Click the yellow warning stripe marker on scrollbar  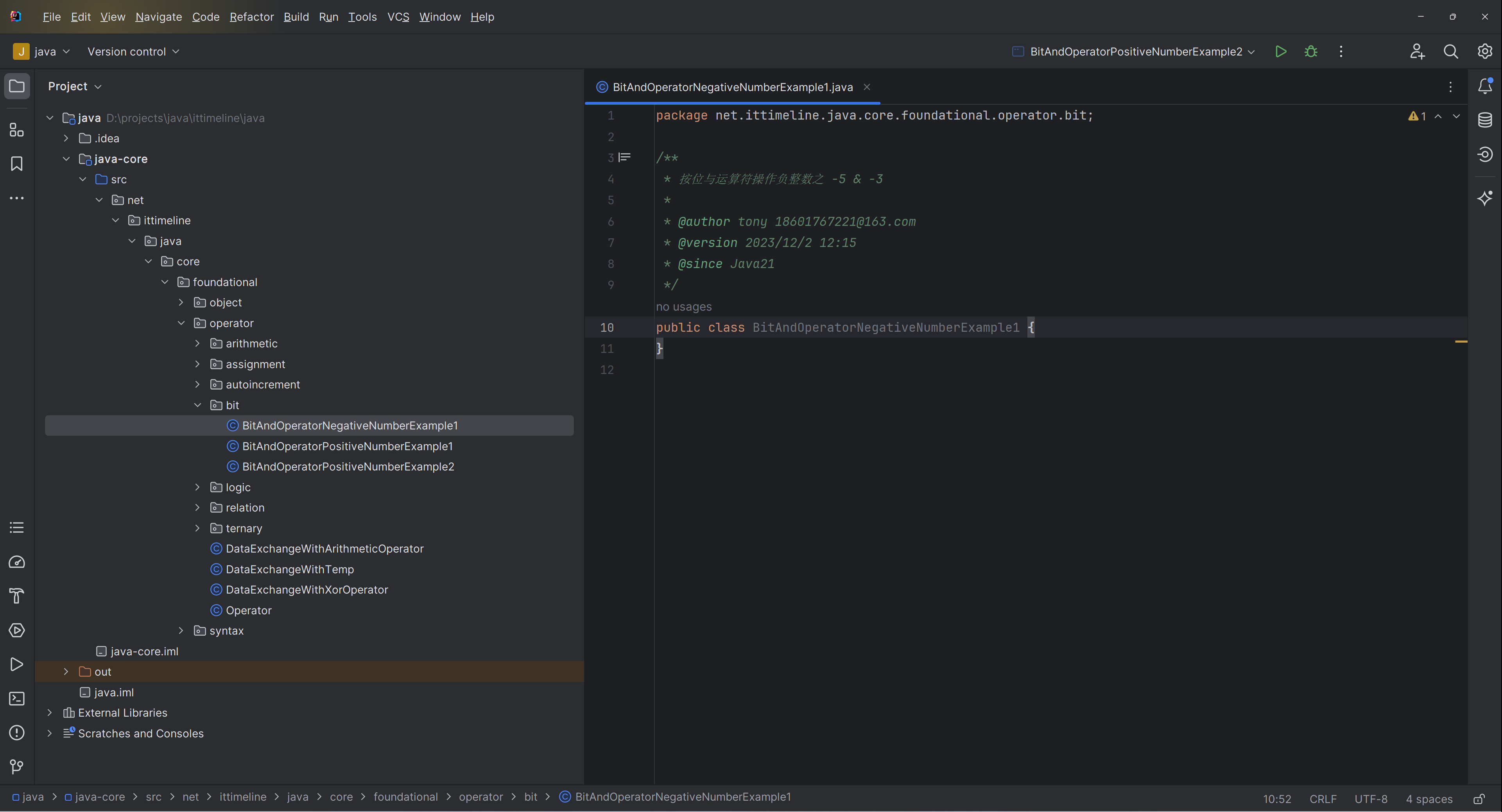(1461, 342)
